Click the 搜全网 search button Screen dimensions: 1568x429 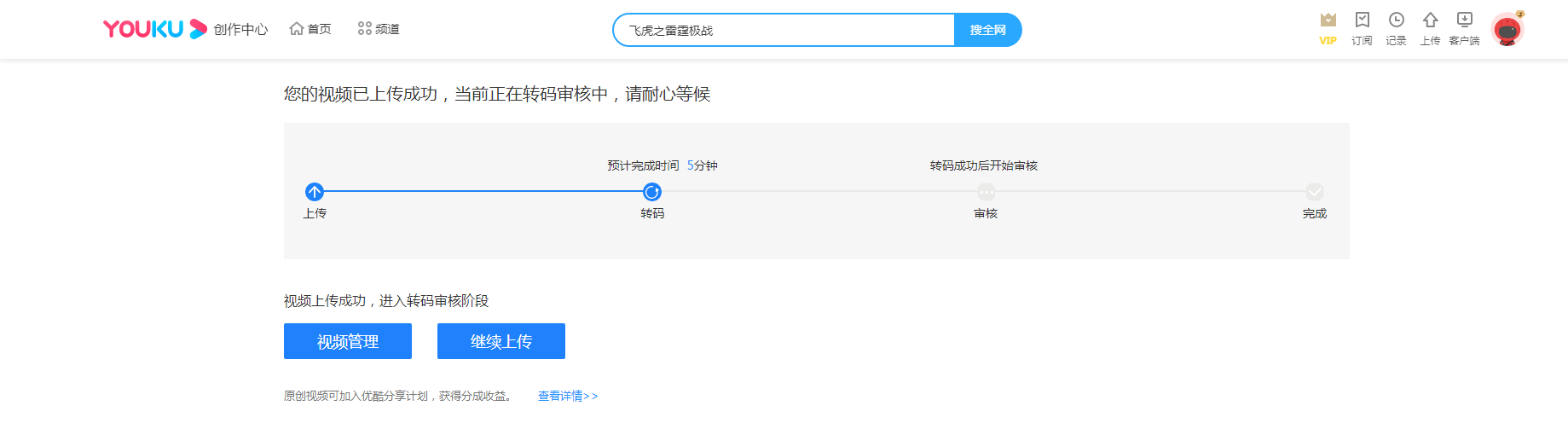(987, 30)
